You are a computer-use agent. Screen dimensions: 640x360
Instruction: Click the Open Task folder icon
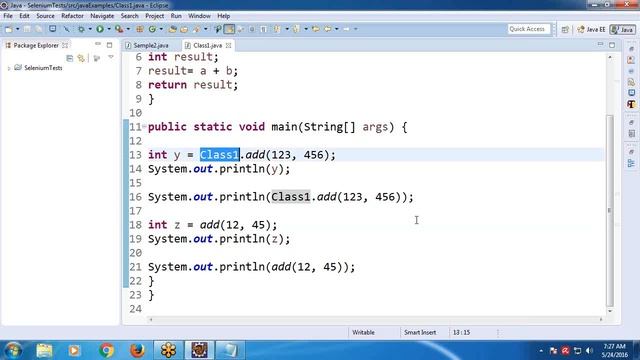click(184, 29)
